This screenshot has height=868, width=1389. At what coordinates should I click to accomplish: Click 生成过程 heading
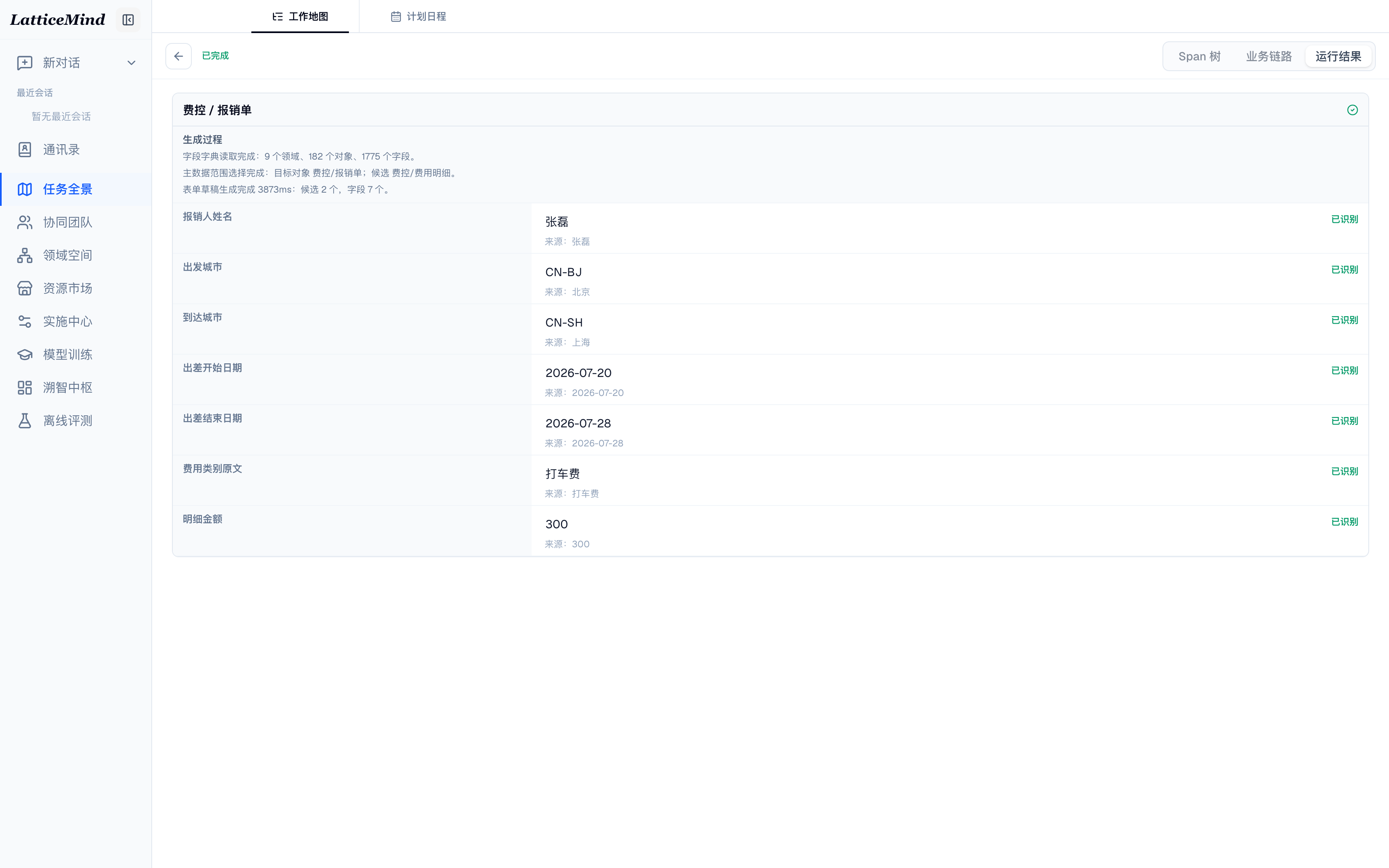click(x=202, y=140)
